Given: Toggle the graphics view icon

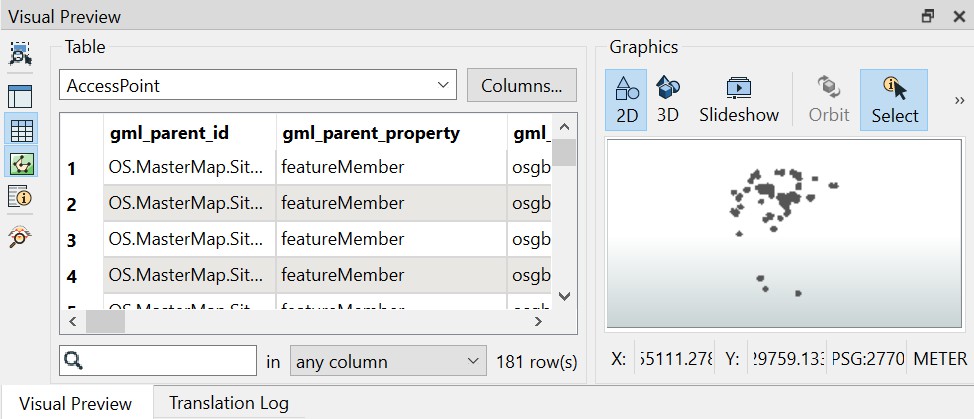Looking at the screenshot, I should [x=22, y=164].
